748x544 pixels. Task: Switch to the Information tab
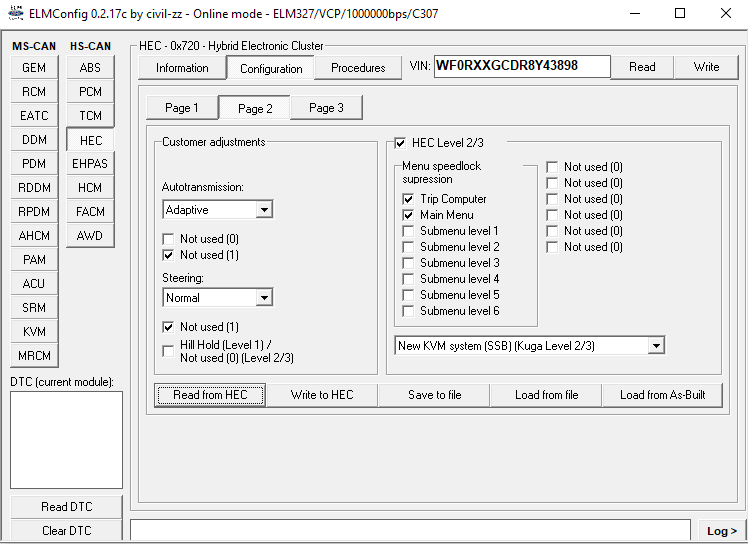pos(182,68)
